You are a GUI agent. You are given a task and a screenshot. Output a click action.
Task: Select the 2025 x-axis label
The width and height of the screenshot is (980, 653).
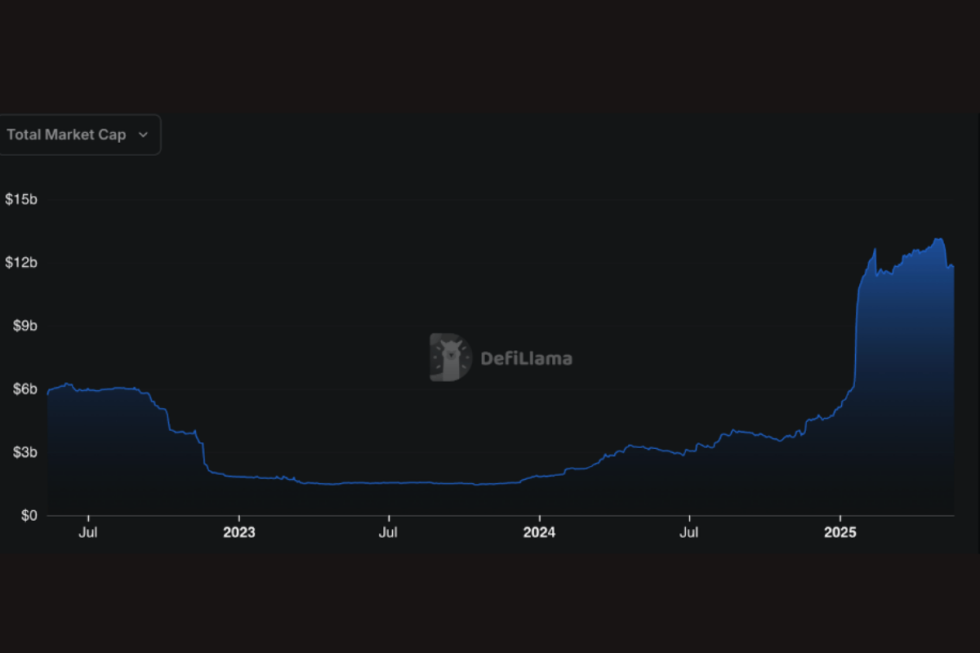[841, 533]
